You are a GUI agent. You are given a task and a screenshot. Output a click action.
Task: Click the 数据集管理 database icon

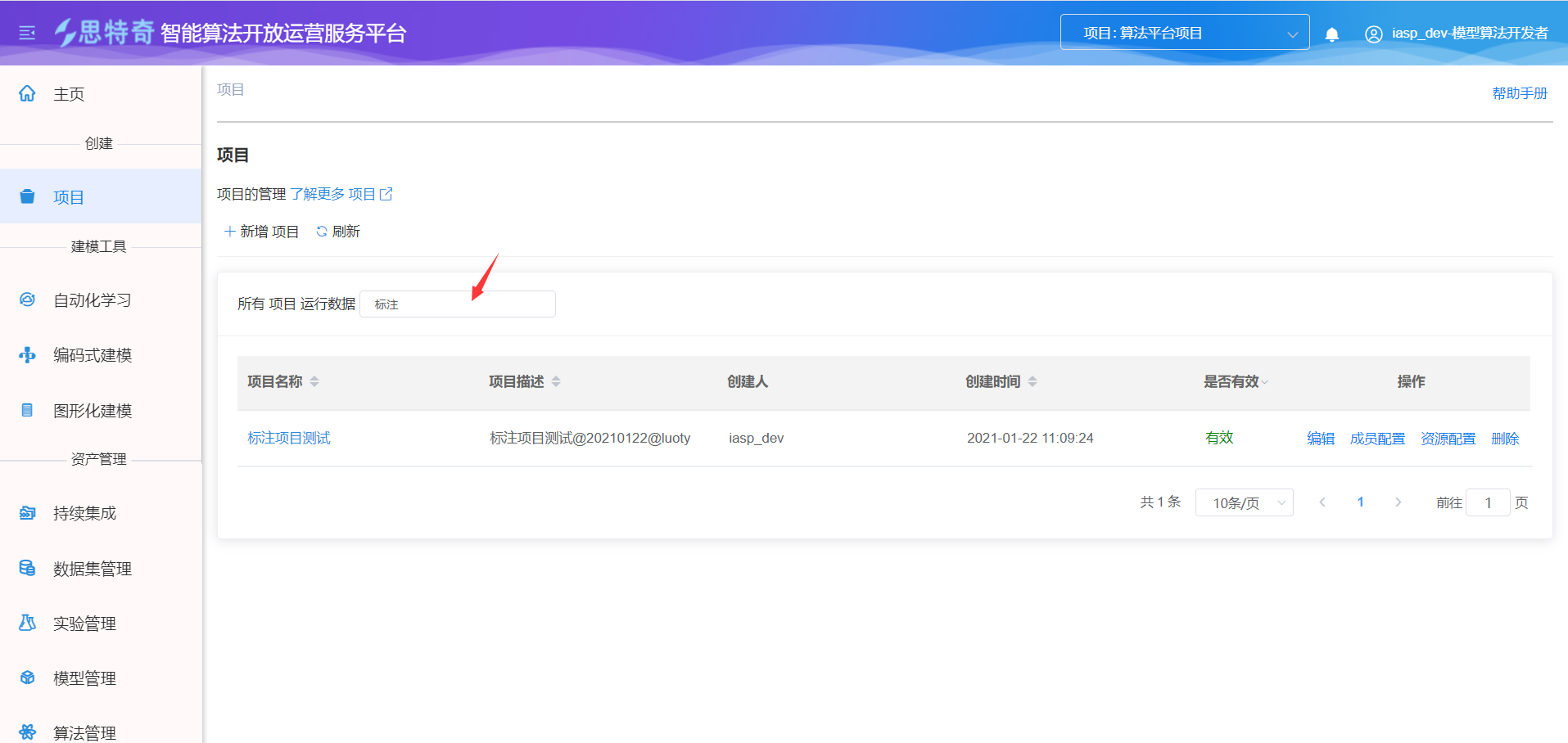[x=27, y=568]
